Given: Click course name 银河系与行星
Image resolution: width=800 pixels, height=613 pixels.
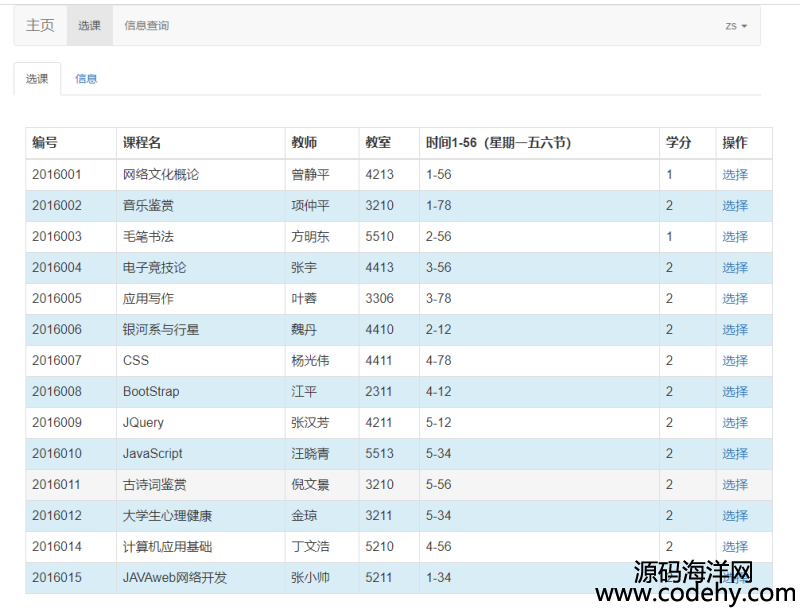Looking at the screenshot, I should click(161, 330).
